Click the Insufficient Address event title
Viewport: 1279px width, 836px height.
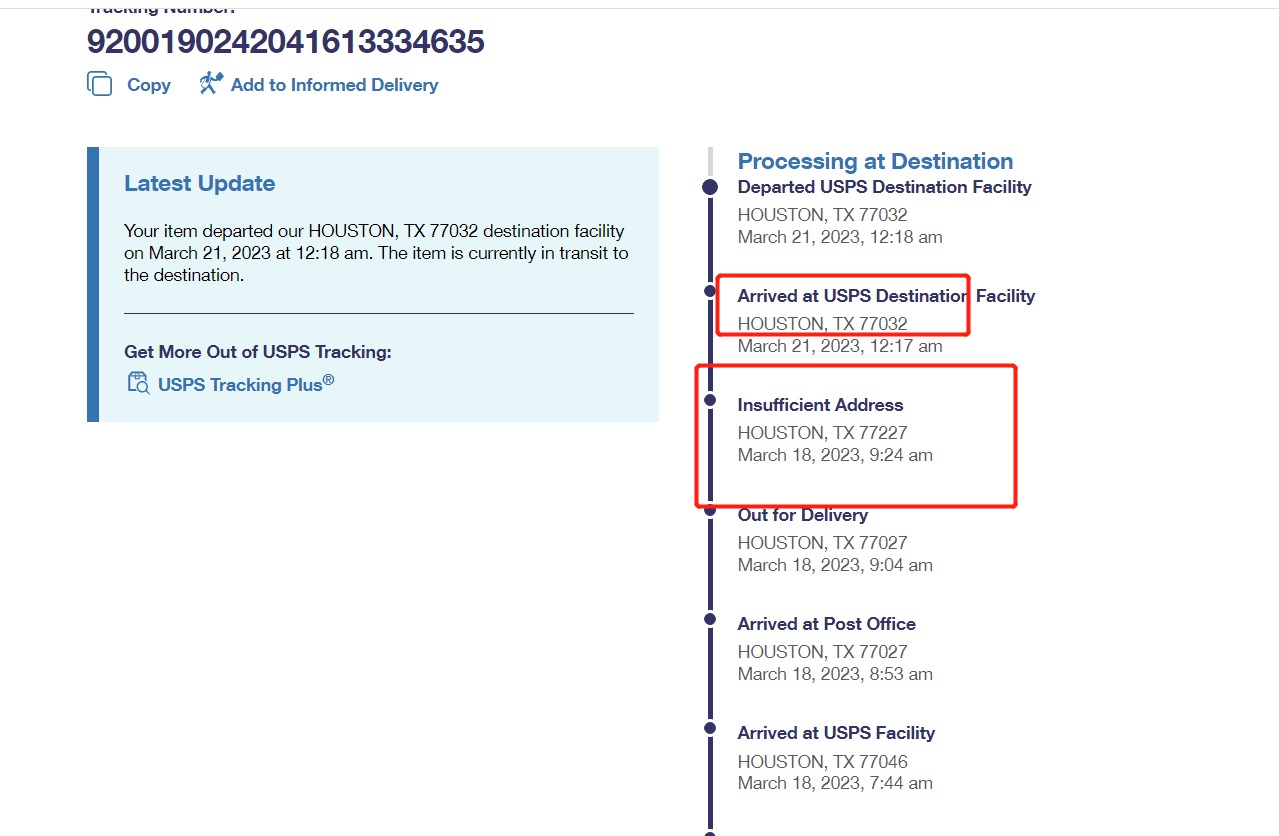click(x=820, y=405)
